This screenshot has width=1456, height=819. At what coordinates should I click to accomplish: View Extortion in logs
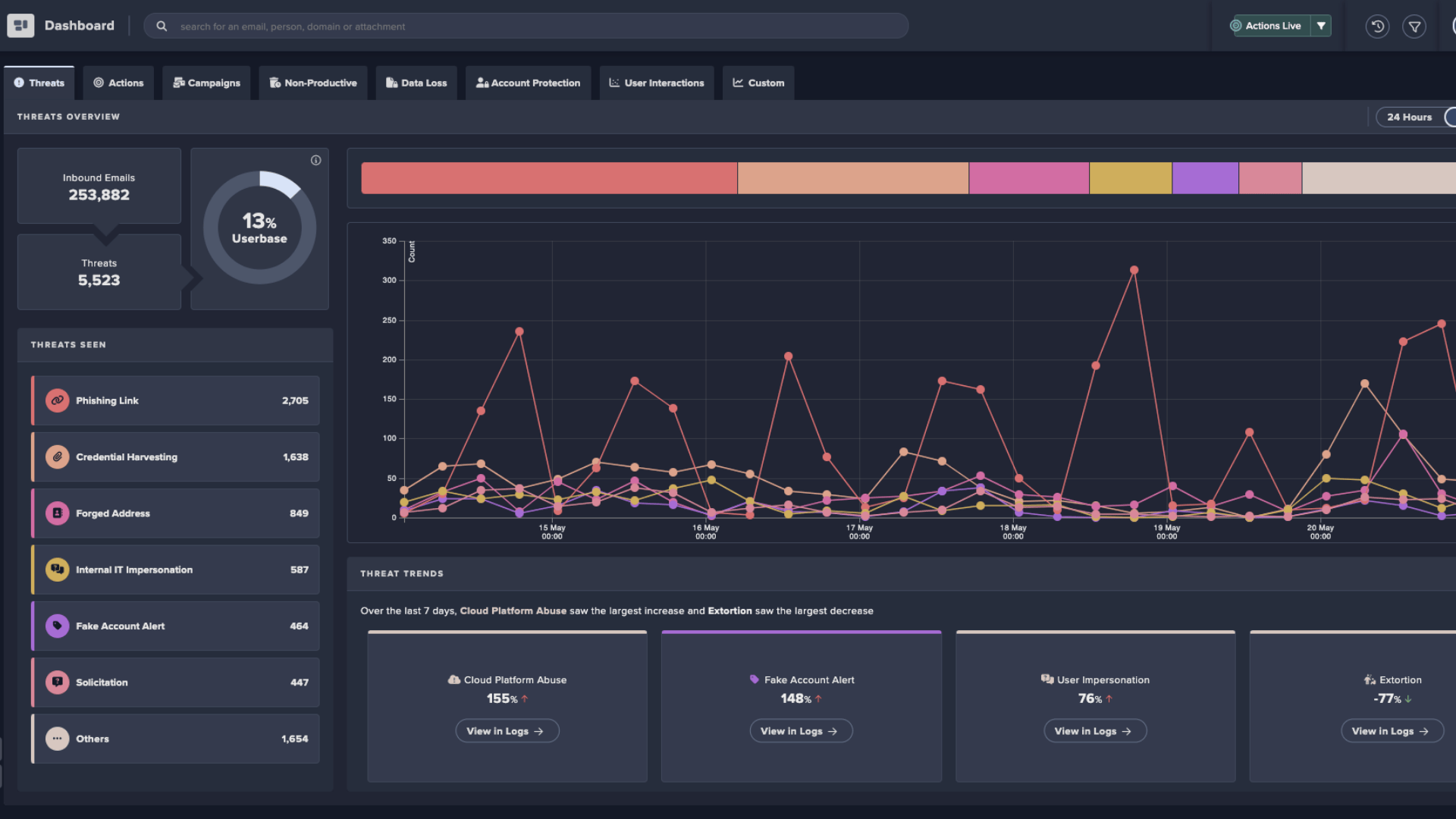[1392, 731]
